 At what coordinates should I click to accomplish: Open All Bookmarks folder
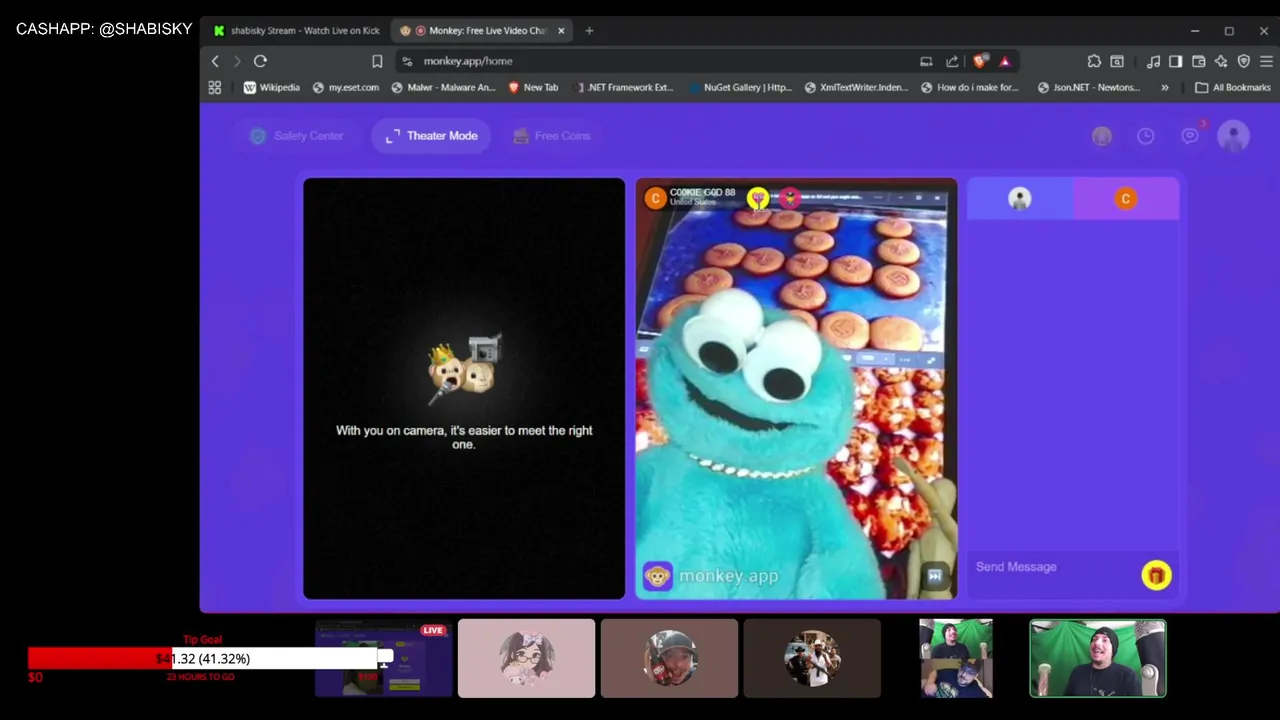click(x=1233, y=88)
